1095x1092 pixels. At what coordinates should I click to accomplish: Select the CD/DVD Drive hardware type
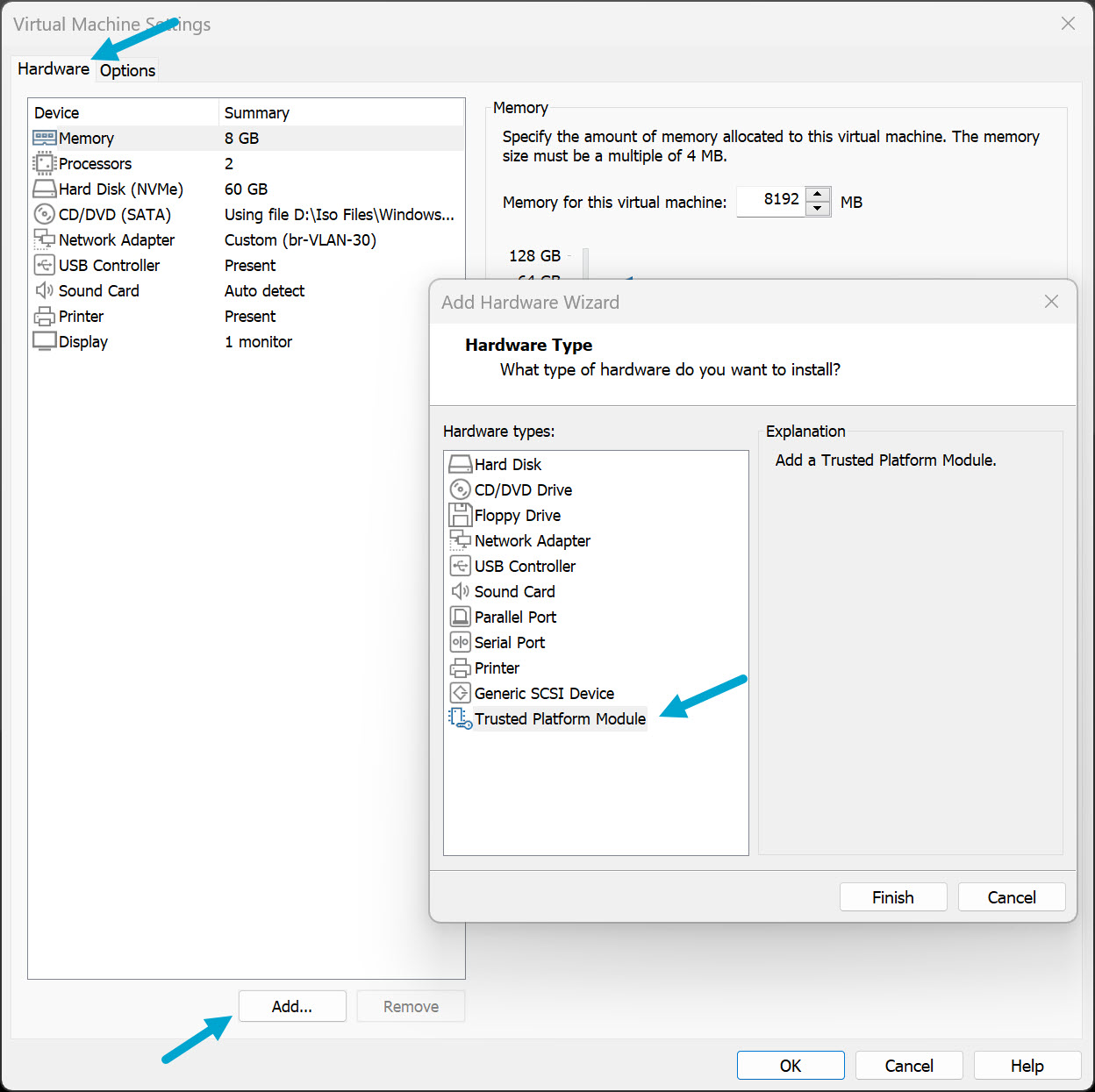(x=523, y=489)
